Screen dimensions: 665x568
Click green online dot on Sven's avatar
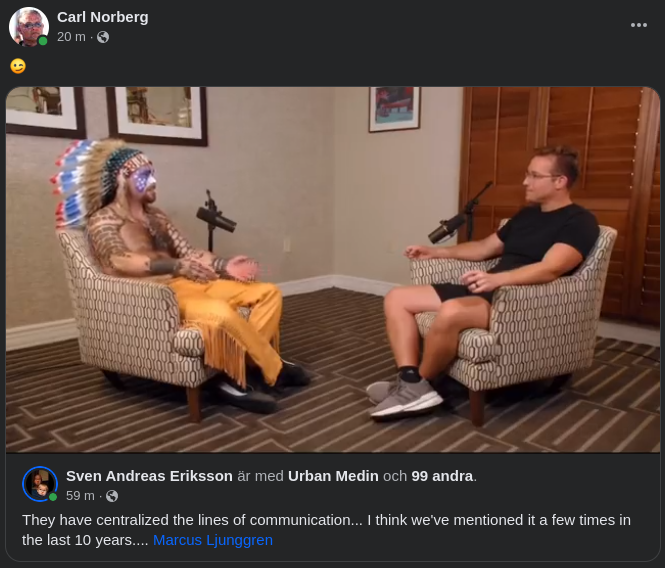coord(53,497)
